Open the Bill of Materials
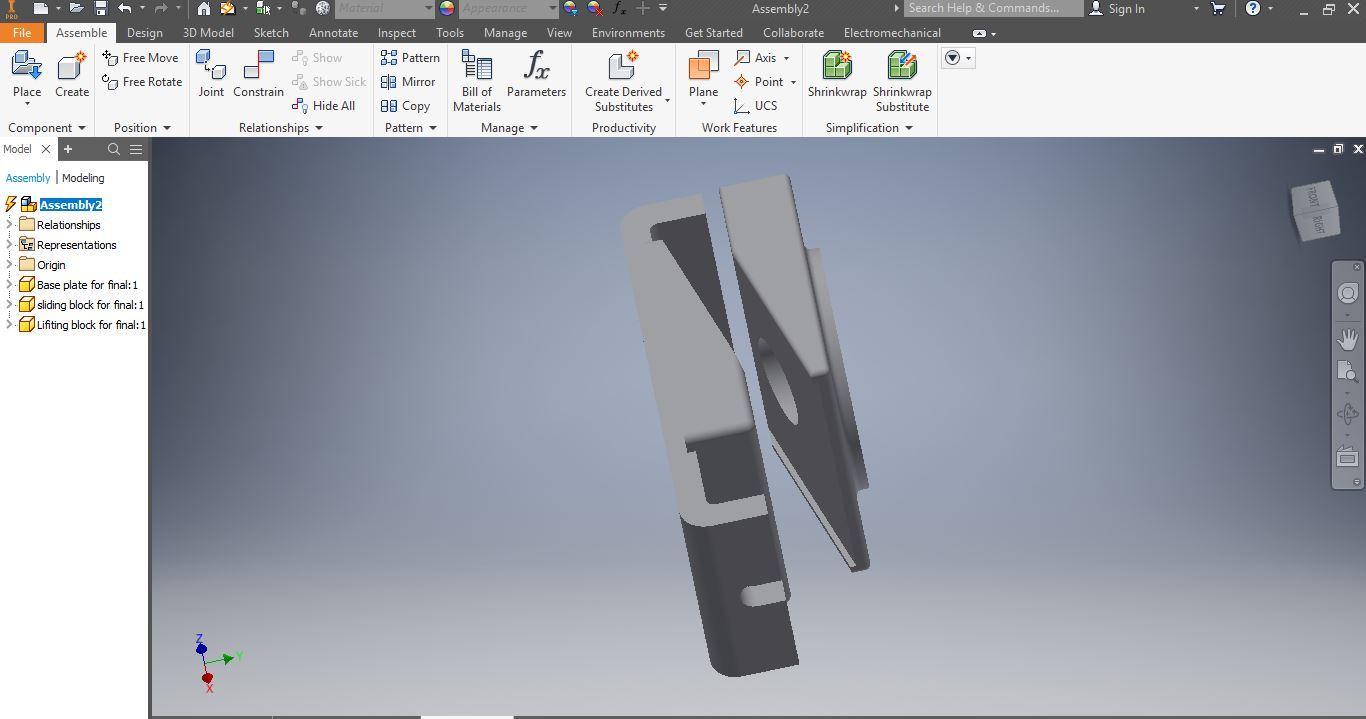Viewport: 1366px width, 719px height. point(477,82)
